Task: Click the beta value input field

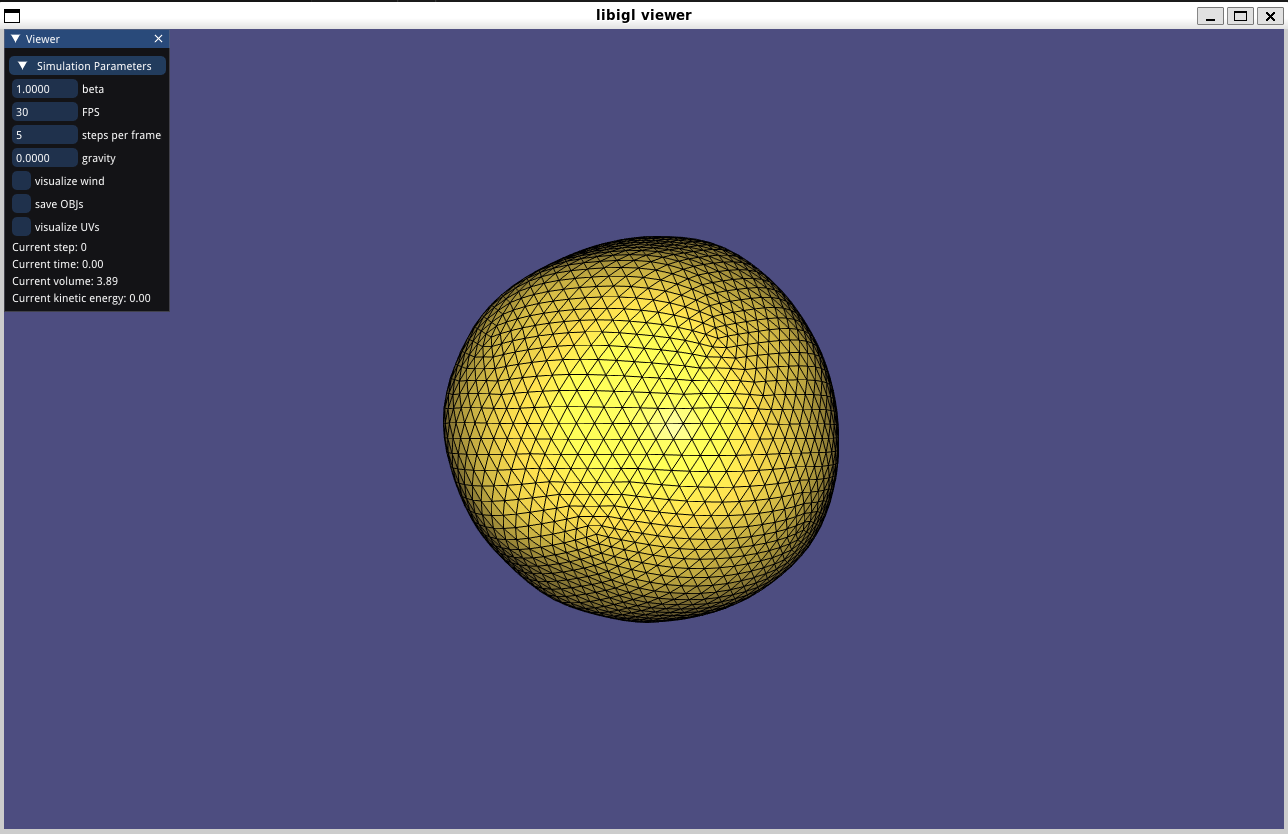Action: [45, 89]
